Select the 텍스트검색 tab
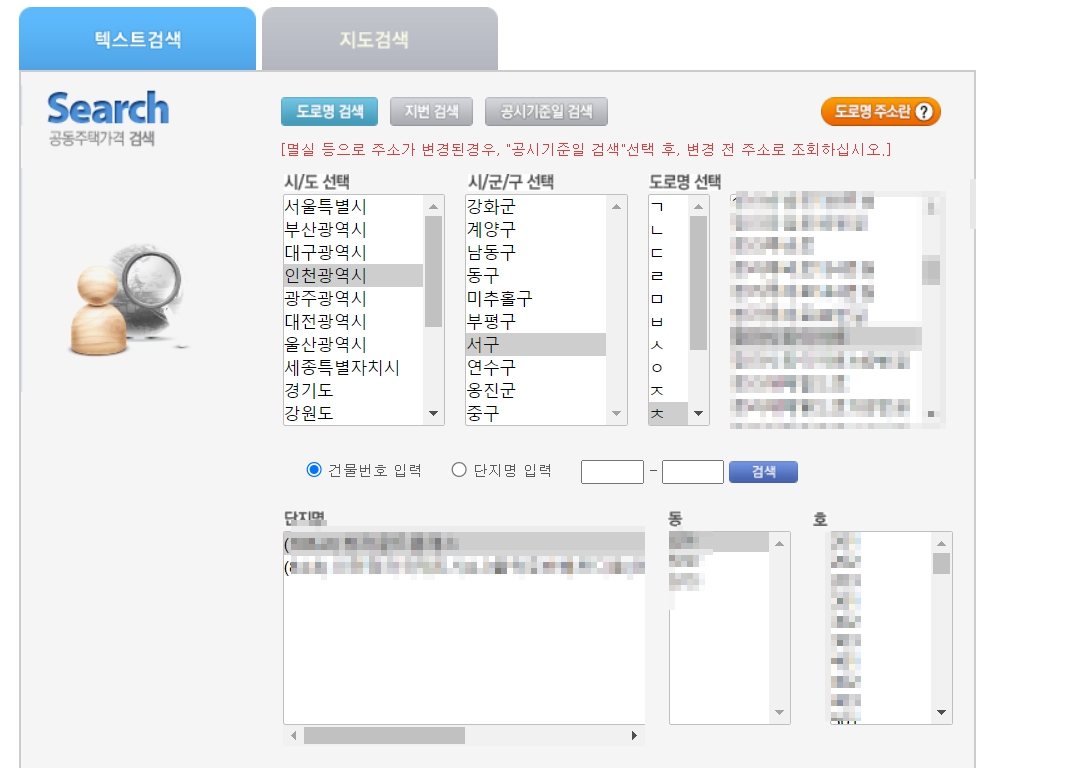Viewport: 1071px width, 768px height. (137, 37)
